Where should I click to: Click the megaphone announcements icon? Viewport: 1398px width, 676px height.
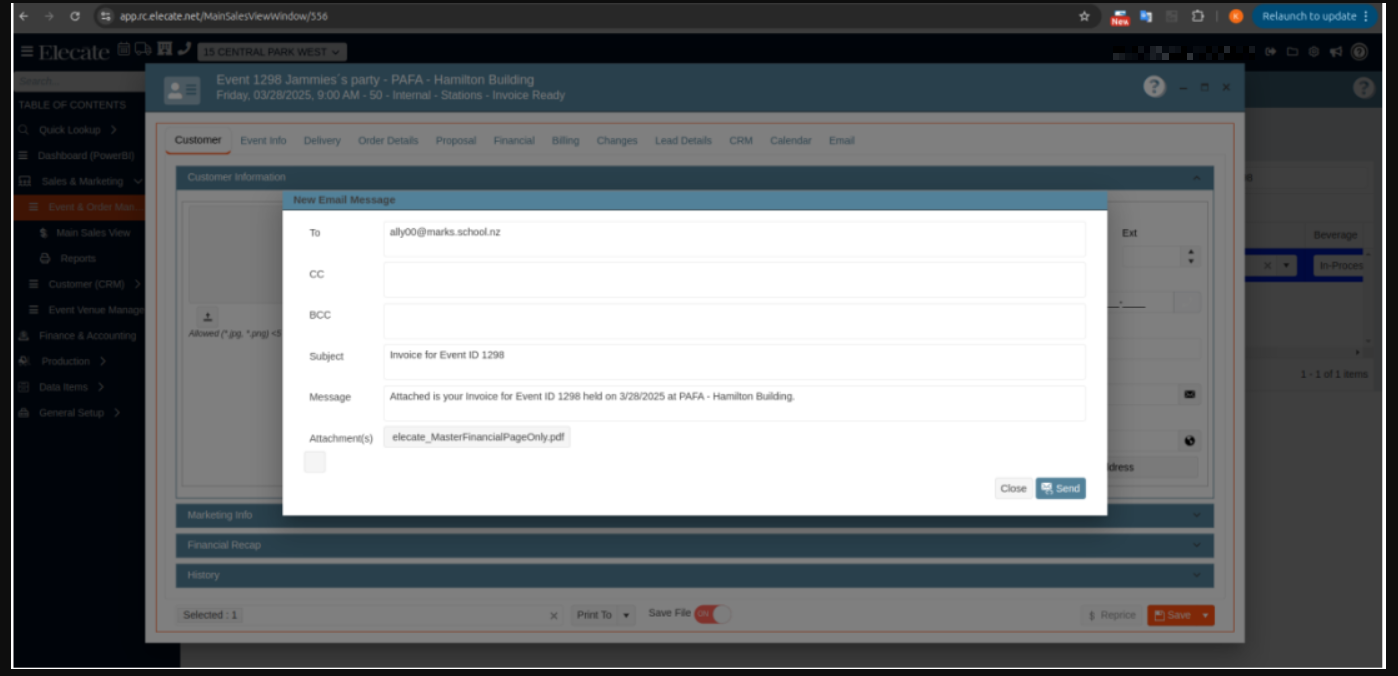click(x=1335, y=52)
